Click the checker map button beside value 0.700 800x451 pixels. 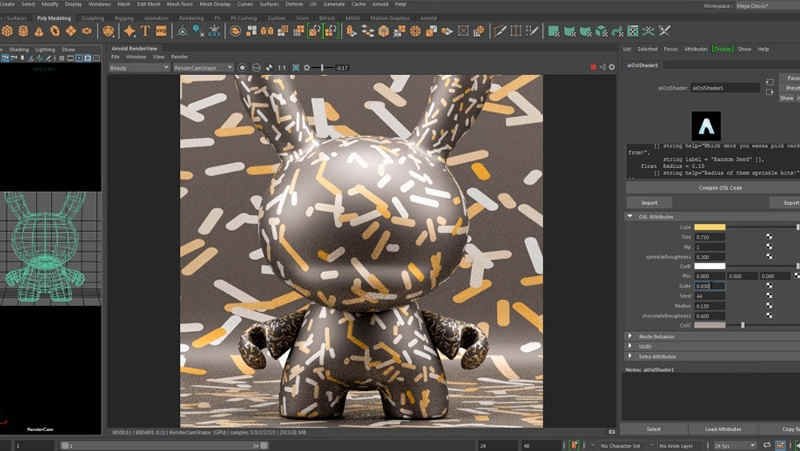coord(769,237)
